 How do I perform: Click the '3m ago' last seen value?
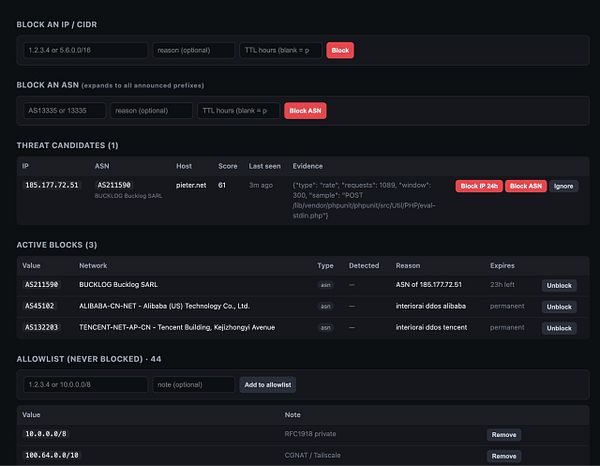[261, 185]
